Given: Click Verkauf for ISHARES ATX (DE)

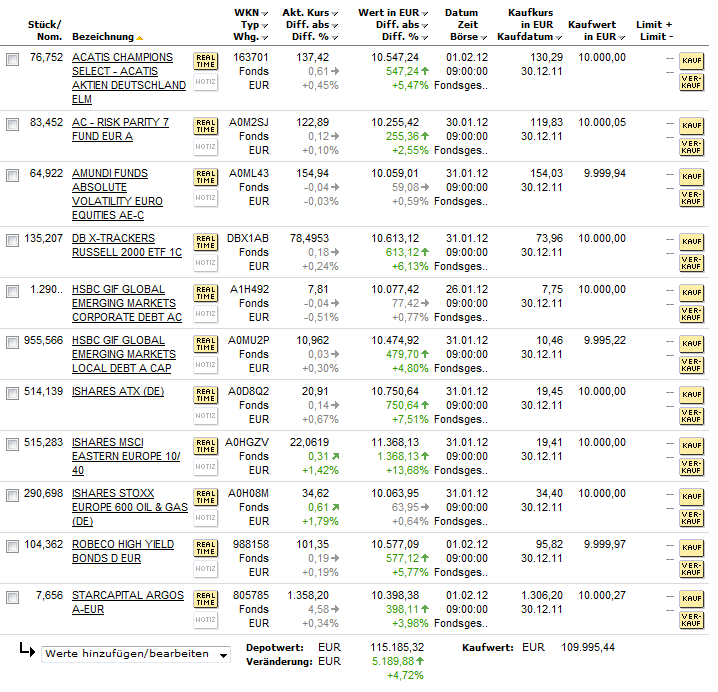Looking at the screenshot, I should [x=691, y=416].
